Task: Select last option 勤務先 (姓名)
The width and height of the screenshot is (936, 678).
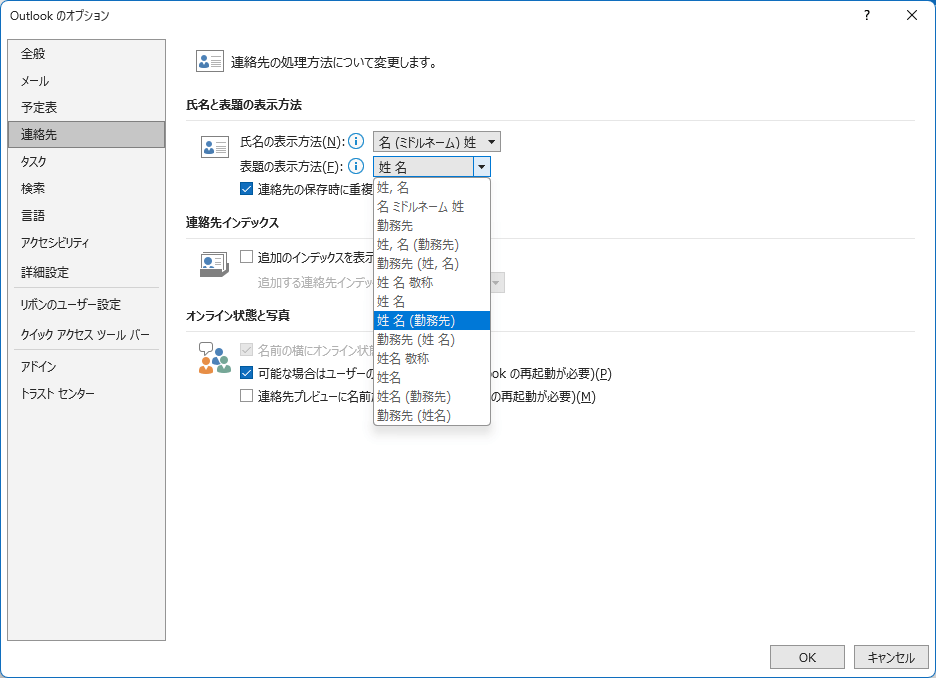Action: (432, 415)
